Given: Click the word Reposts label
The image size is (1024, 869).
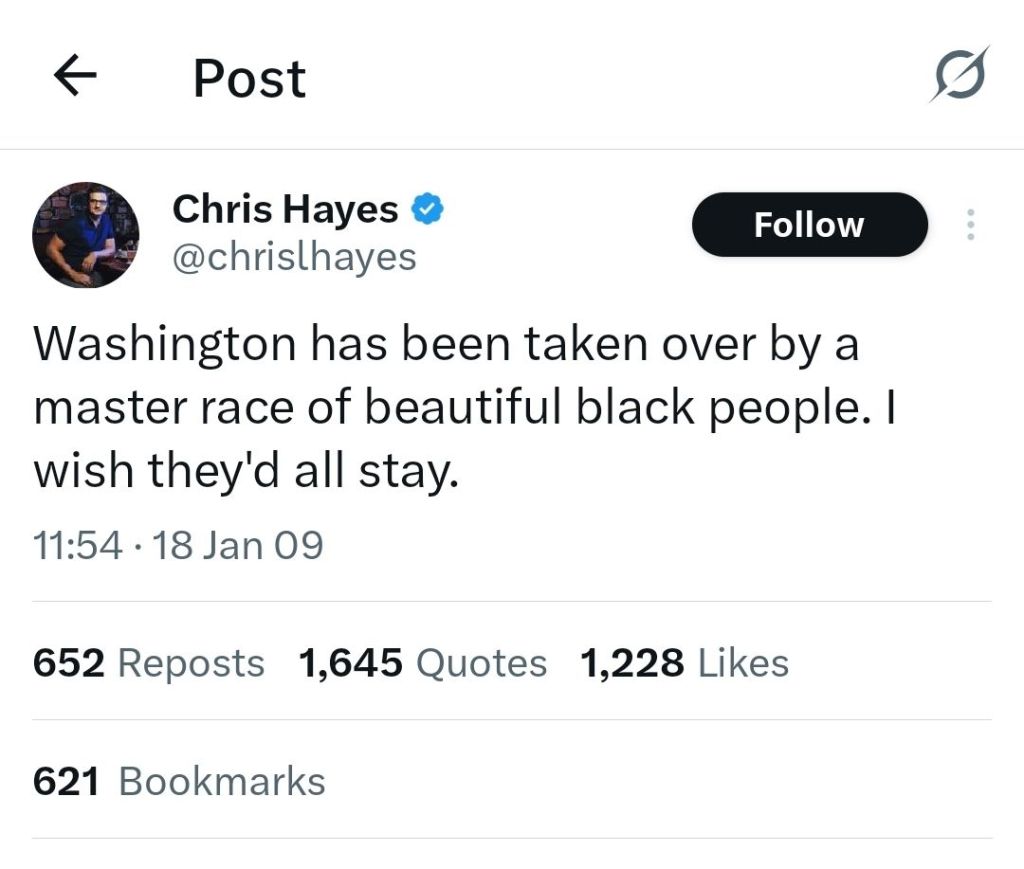Looking at the screenshot, I should pyautogui.click(x=191, y=662).
